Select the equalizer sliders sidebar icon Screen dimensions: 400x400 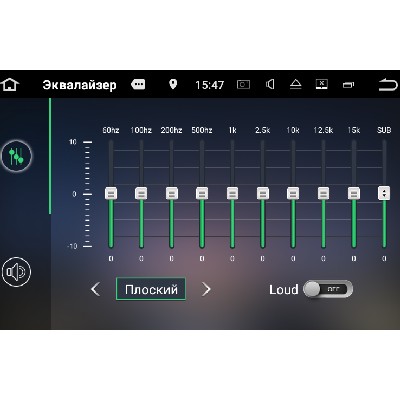[16, 156]
